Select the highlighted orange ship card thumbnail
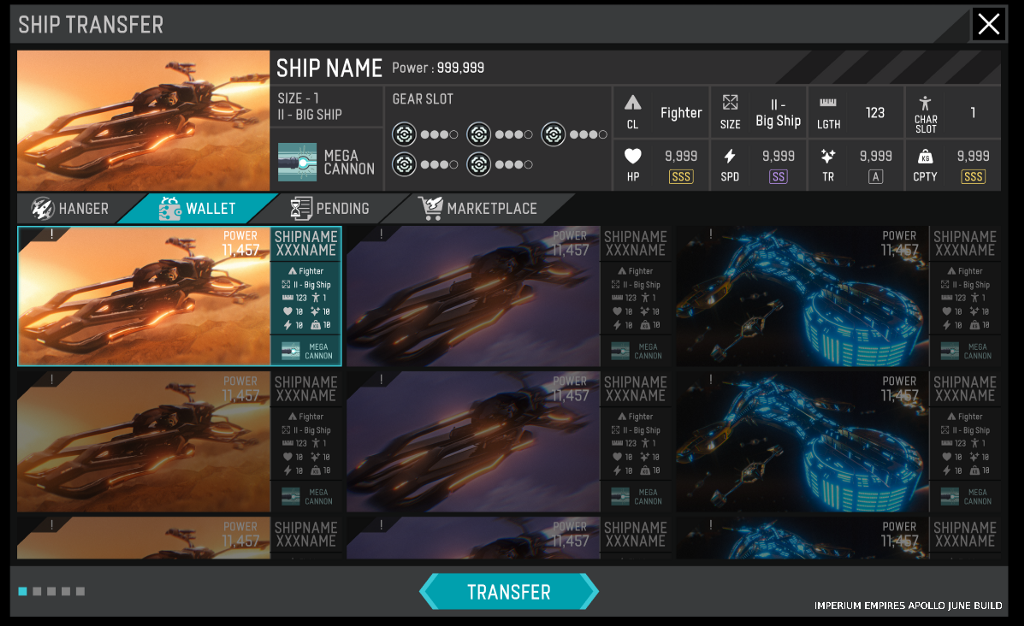 click(x=144, y=296)
